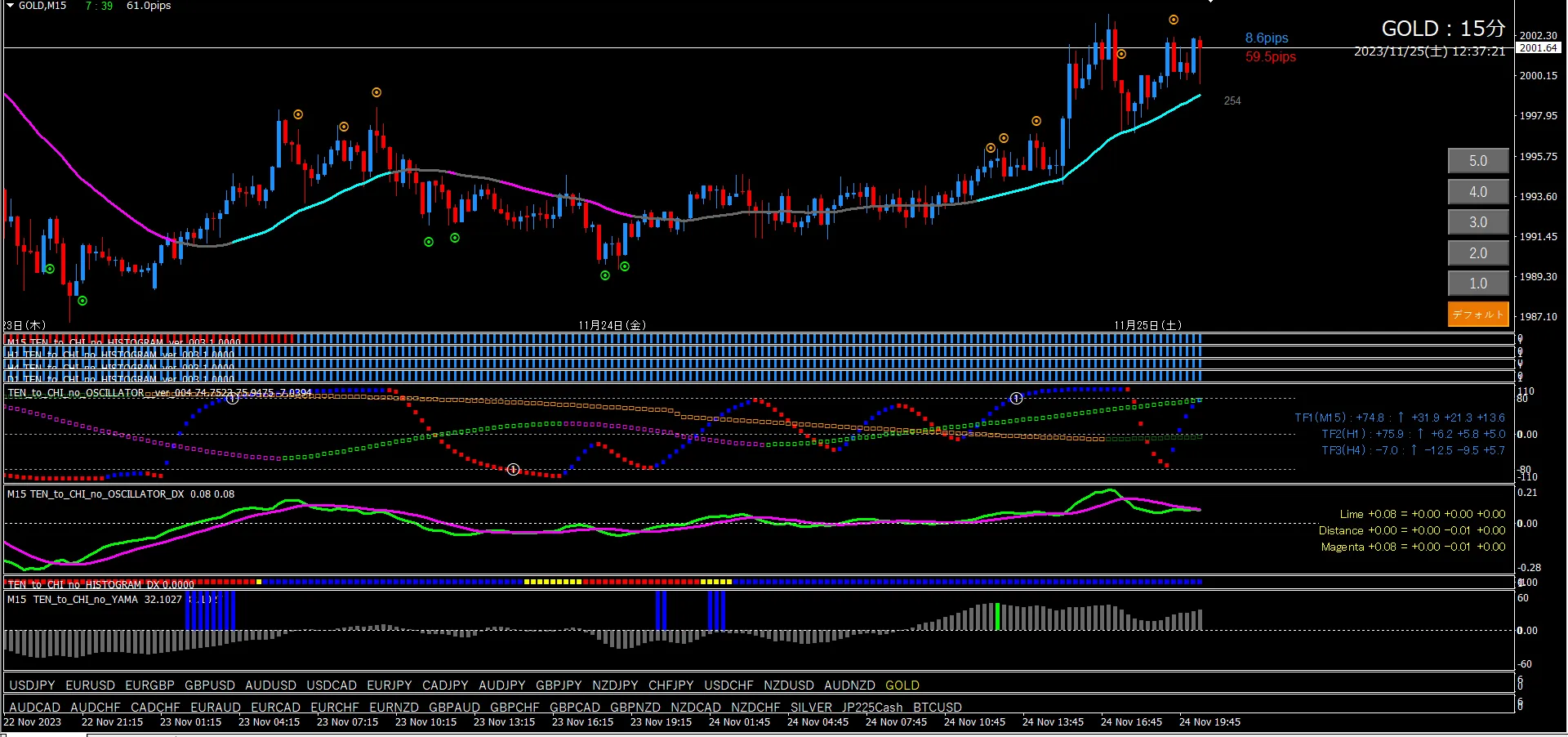Screen dimensions: 1568x737
Task: Choose CADJPY from the symbol list
Action: tap(446, 686)
